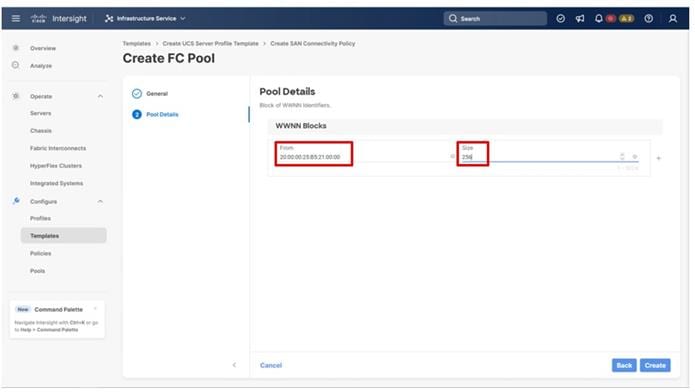Click the Back button
Viewport: 695px width, 392px height.
coord(624,365)
